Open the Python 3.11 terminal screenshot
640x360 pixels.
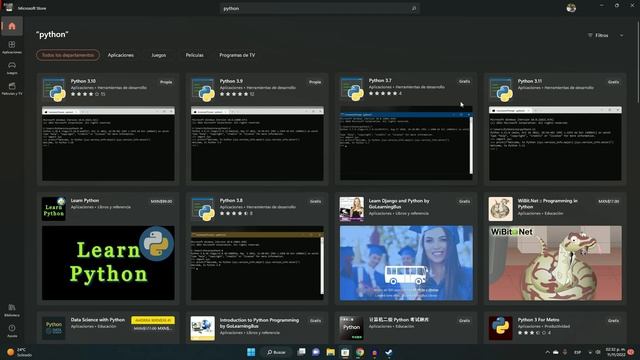555,143
